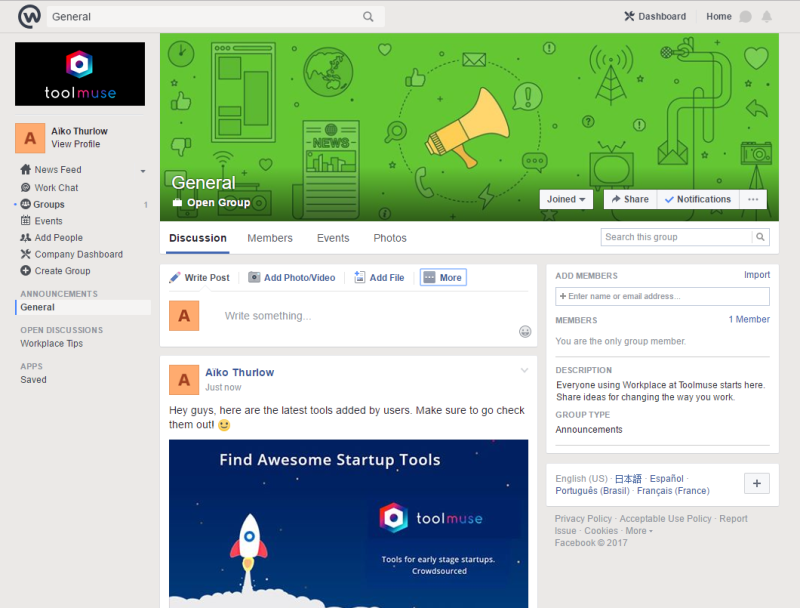
Task: Open the three-dot group options button
Action: click(753, 199)
